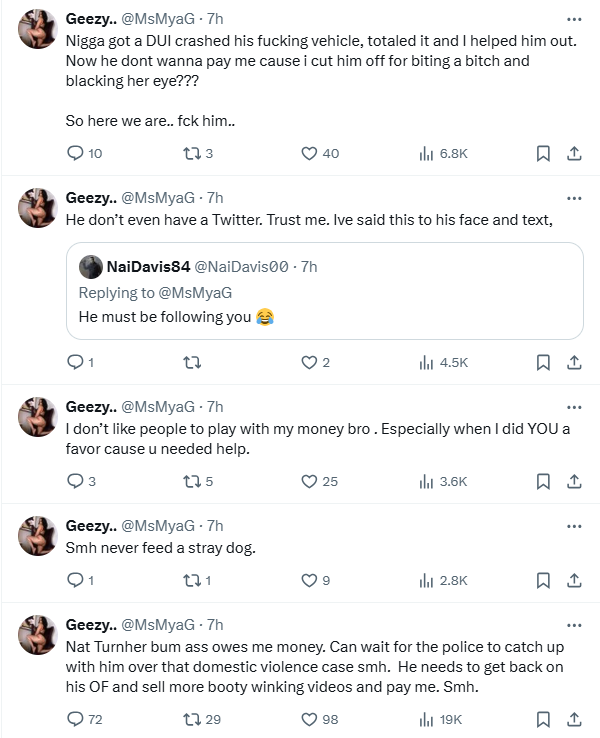Expand more menu on Nat Turnher tweet
Viewport: 600px width, 738px height.
[574, 625]
